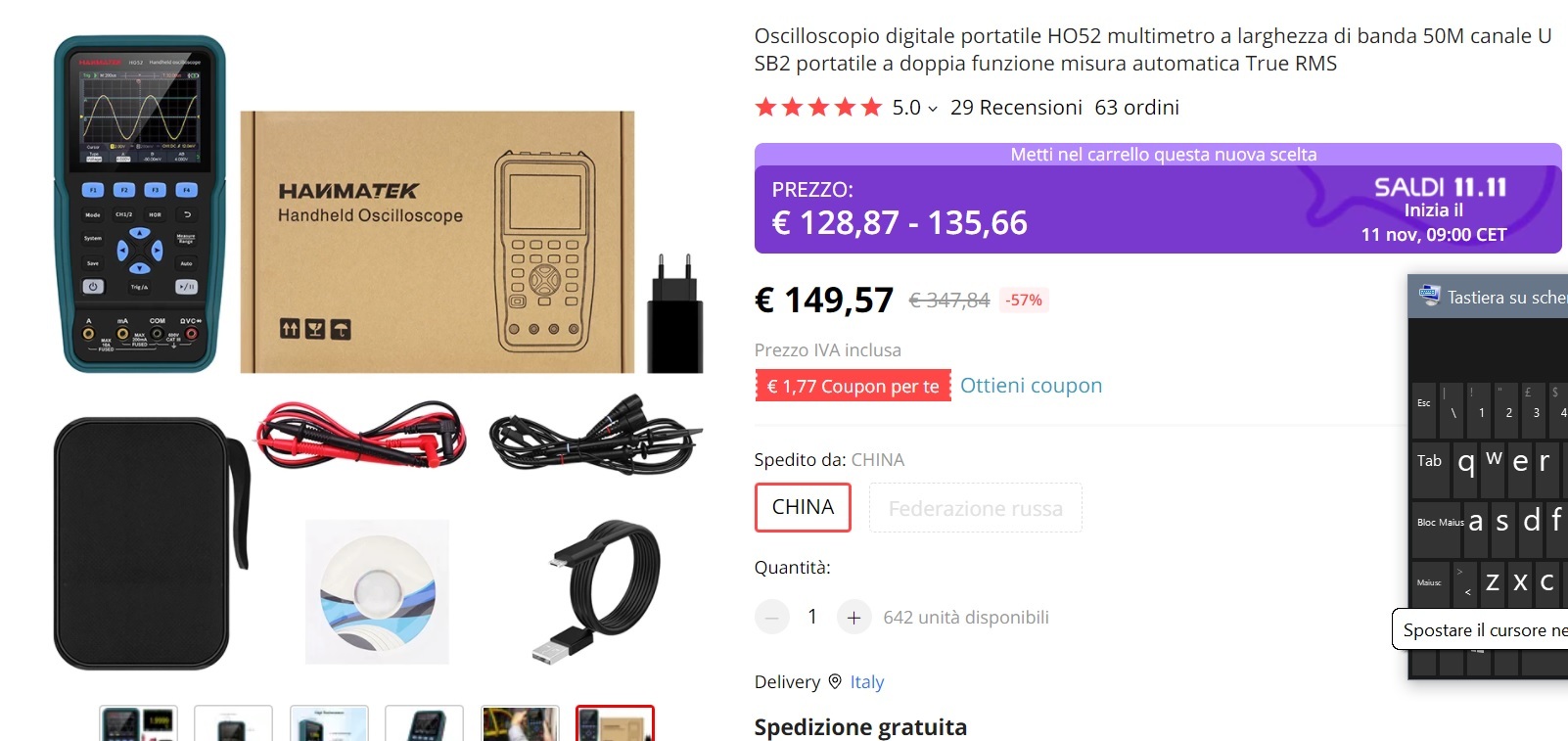Expand the 5.0 rating dropdown chevron
The image size is (1568, 741).
click(933, 109)
